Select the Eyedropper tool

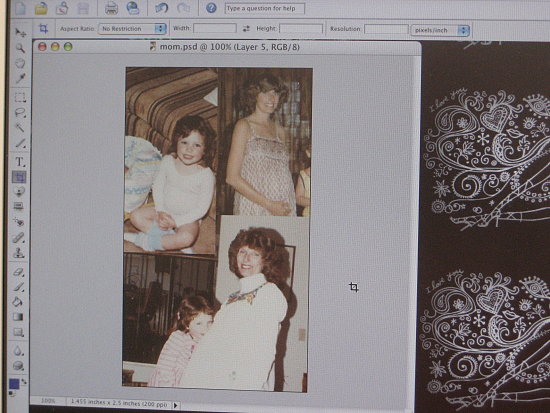click(x=20, y=78)
